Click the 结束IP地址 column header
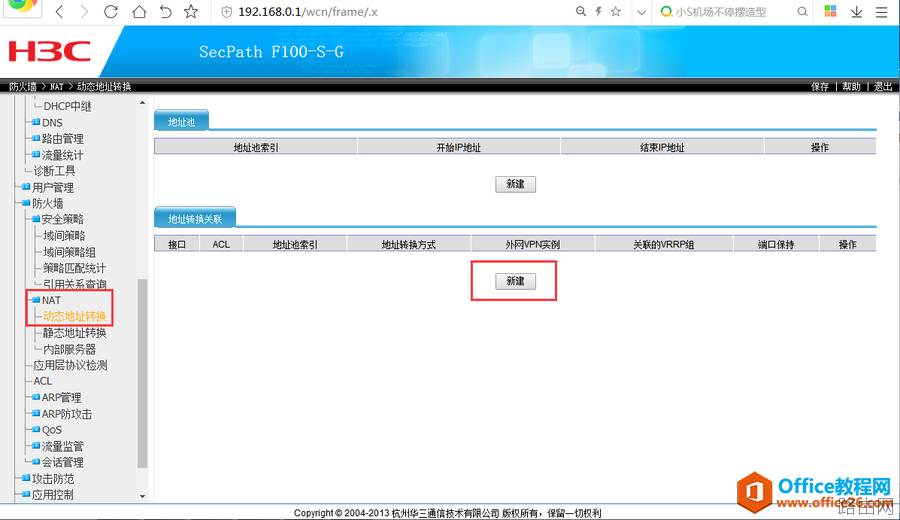This screenshot has height=520, width=900. [x=662, y=148]
